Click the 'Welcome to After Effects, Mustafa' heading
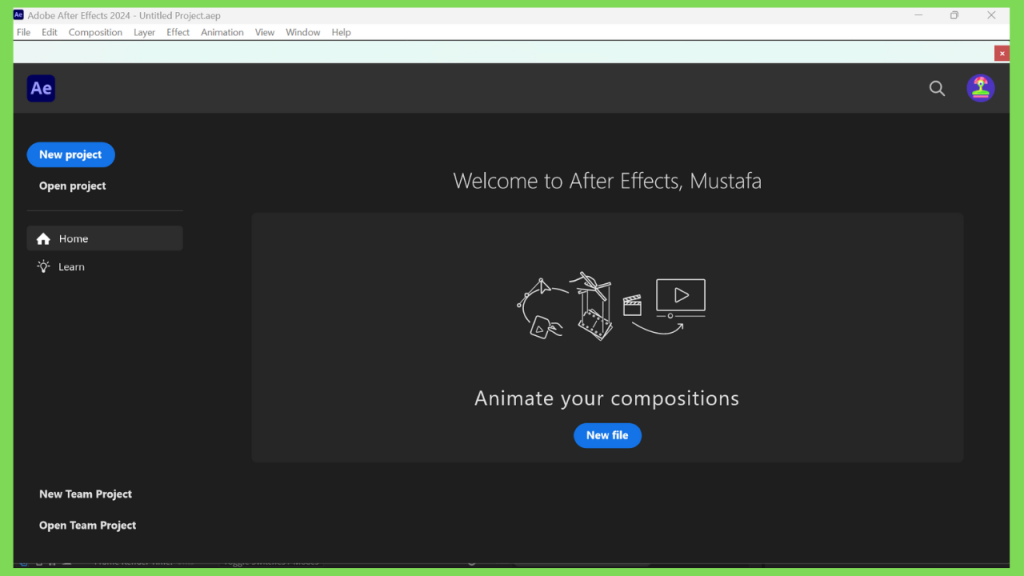Image resolution: width=1024 pixels, height=576 pixels. click(x=607, y=181)
